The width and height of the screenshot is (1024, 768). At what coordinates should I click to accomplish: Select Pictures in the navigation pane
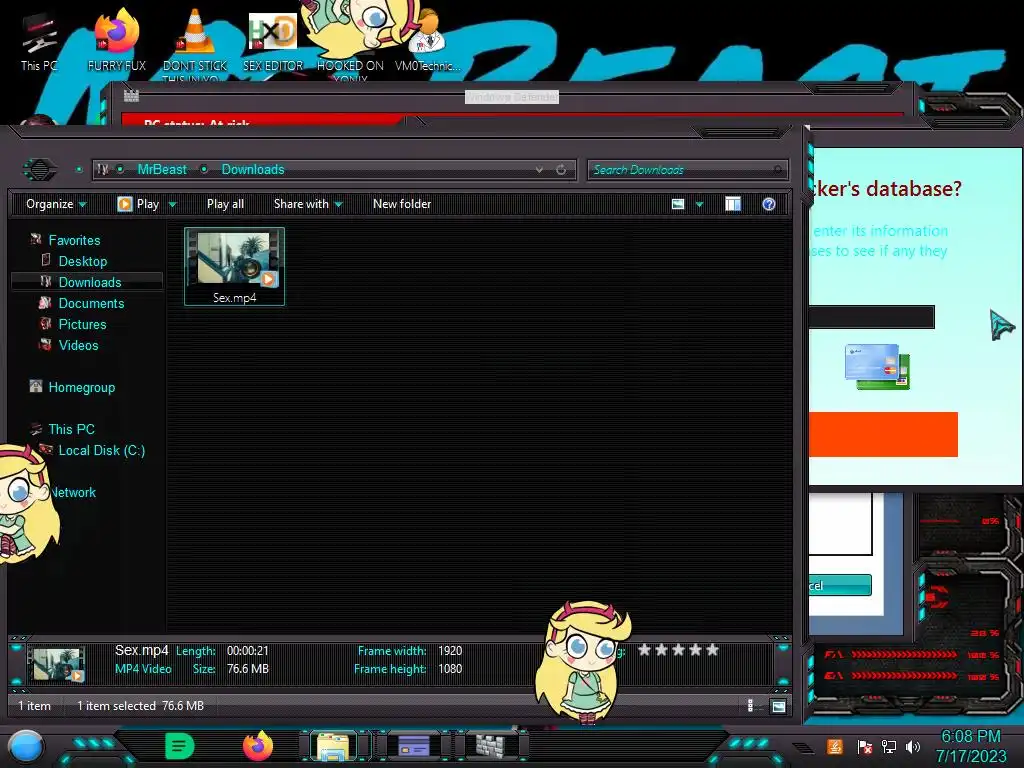(x=82, y=324)
